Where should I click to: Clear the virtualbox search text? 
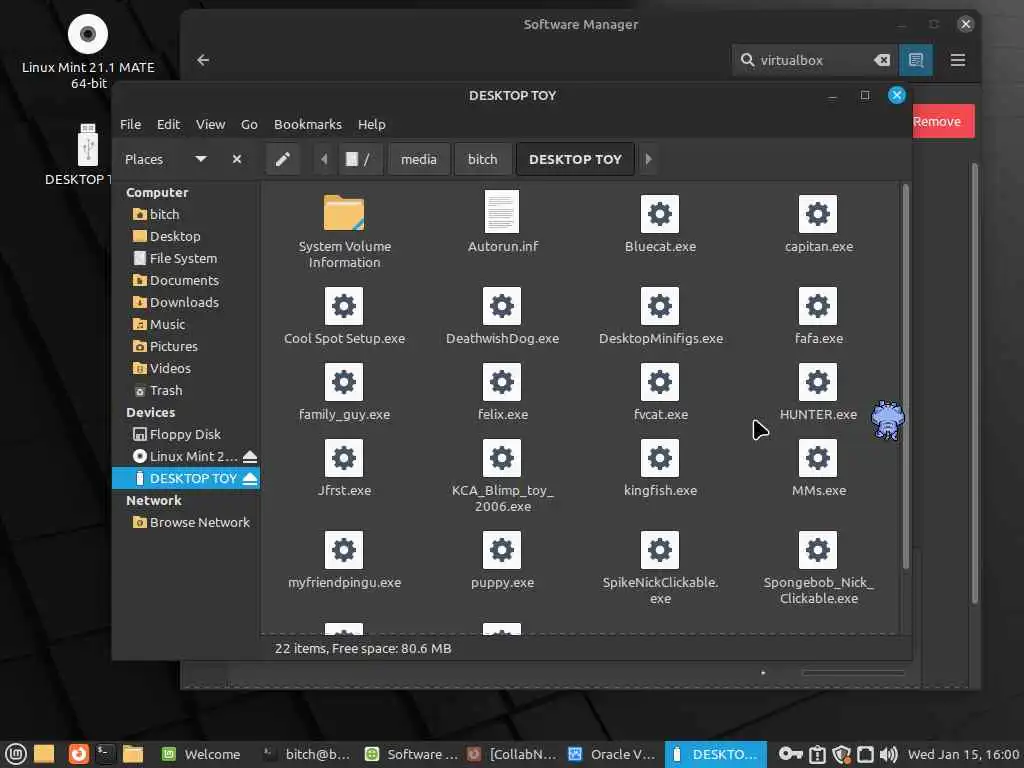[x=882, y=60]
